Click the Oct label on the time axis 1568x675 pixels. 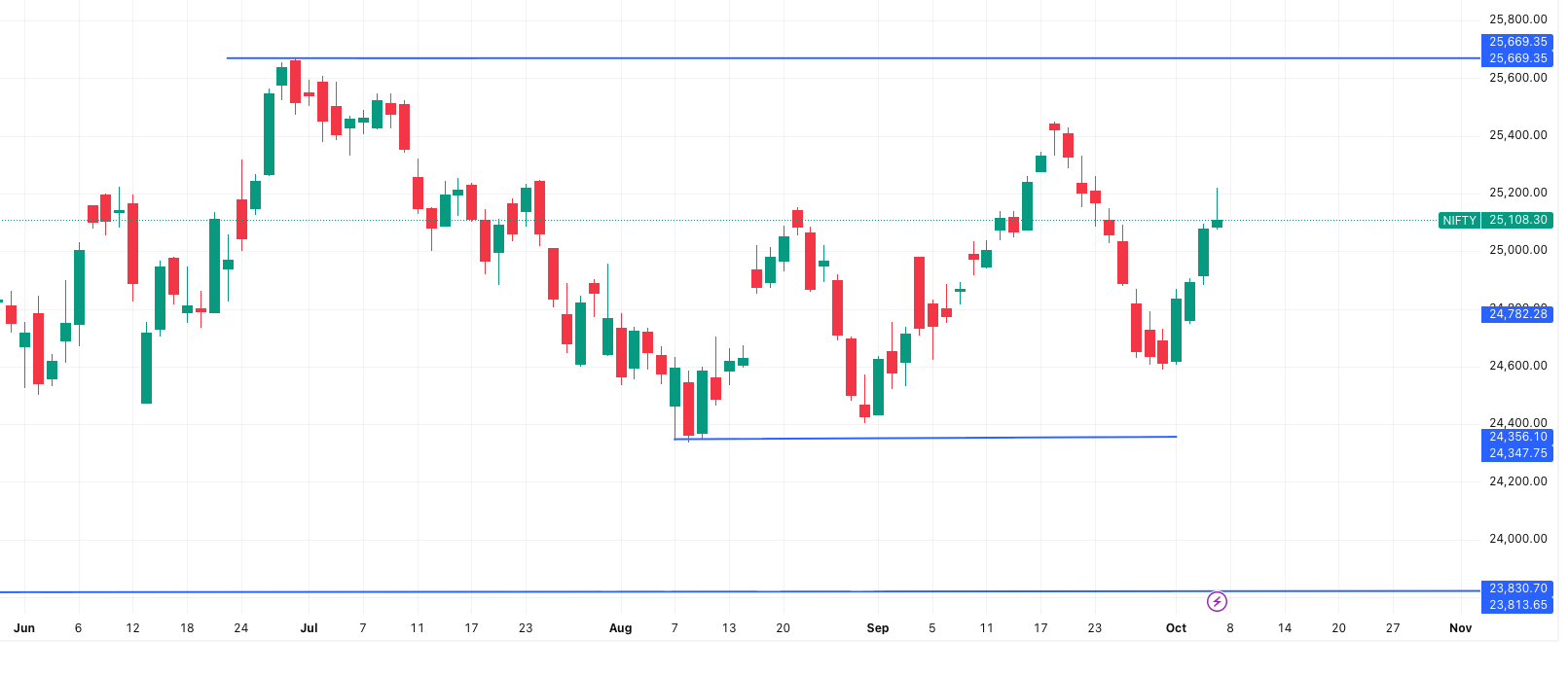coord(1176,628)
